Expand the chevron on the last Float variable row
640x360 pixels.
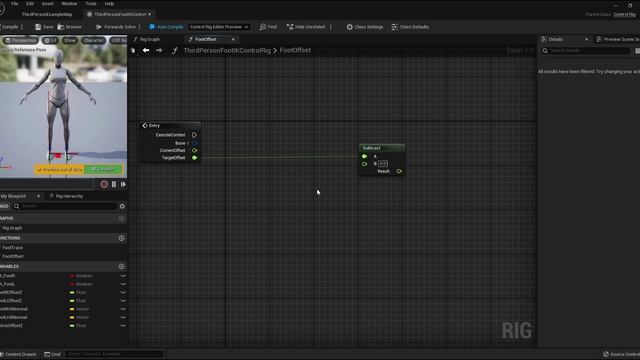coord(123,326)
